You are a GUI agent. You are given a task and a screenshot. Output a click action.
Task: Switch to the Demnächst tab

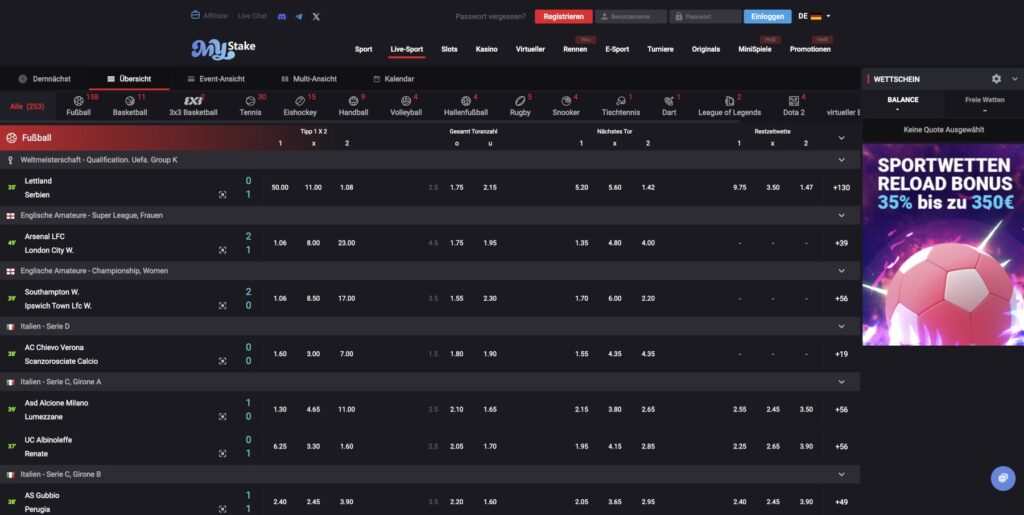(x=44, y=79)
